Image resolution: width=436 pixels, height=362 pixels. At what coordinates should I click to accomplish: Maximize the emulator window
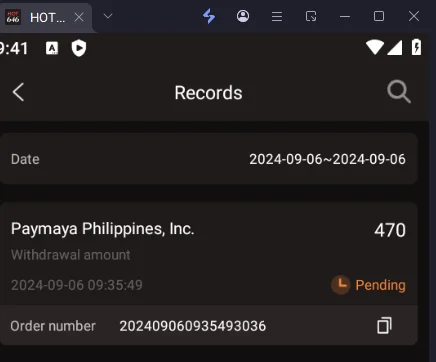coord(379,16)
